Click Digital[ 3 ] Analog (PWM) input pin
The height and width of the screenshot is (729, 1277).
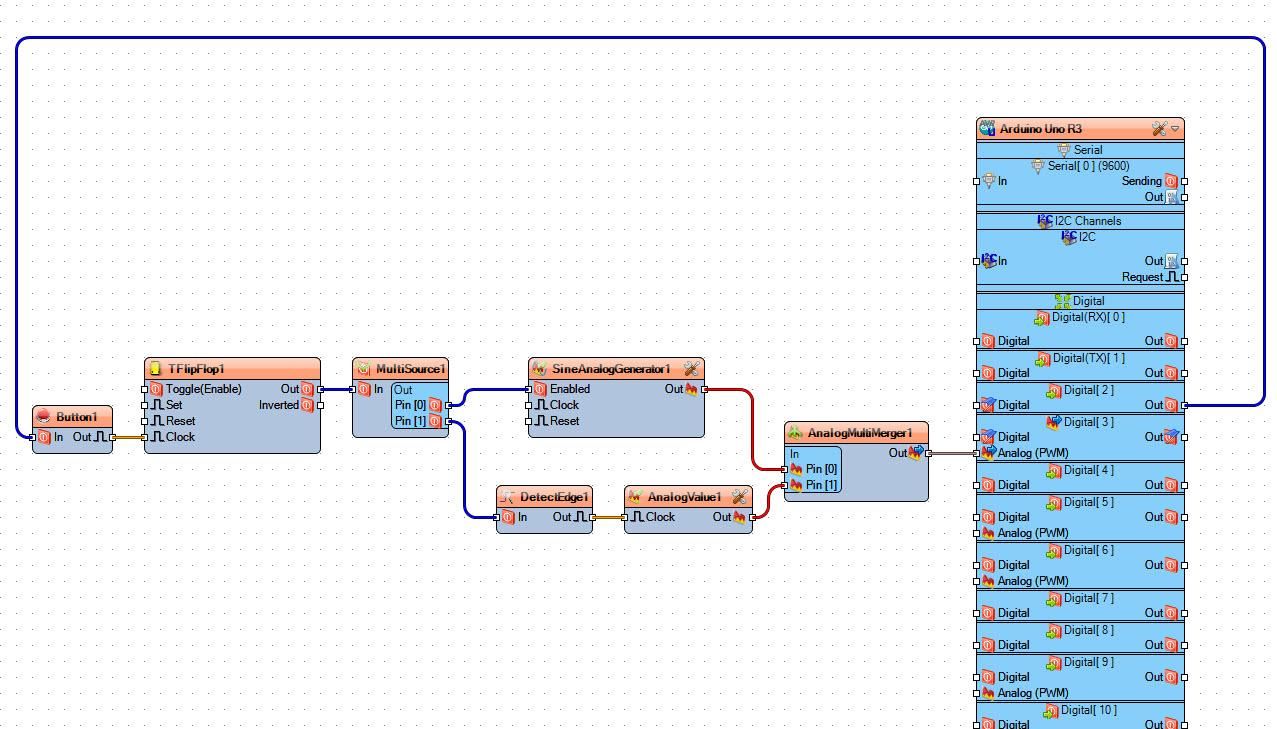[x=977, y=453]
